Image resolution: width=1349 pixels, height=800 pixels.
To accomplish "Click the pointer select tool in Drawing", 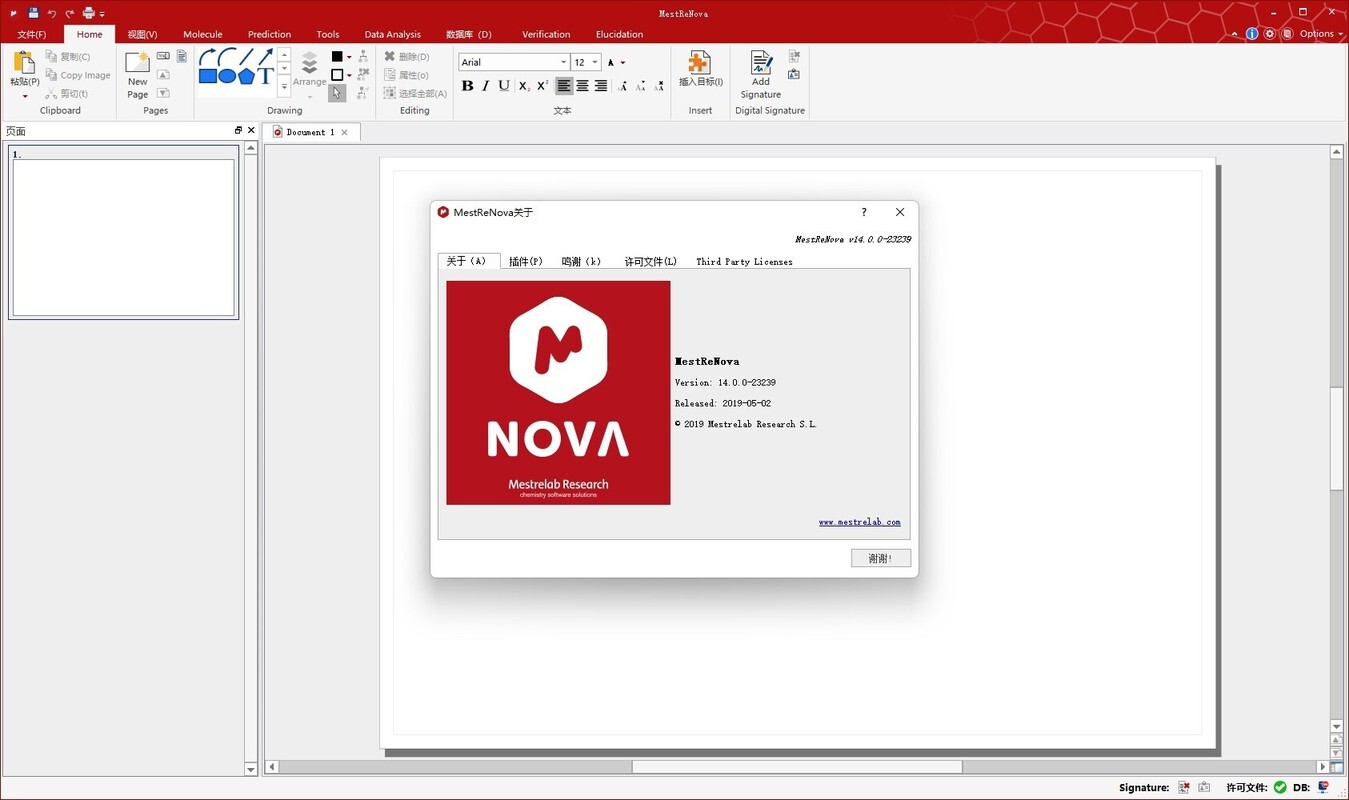I will 337,93.
